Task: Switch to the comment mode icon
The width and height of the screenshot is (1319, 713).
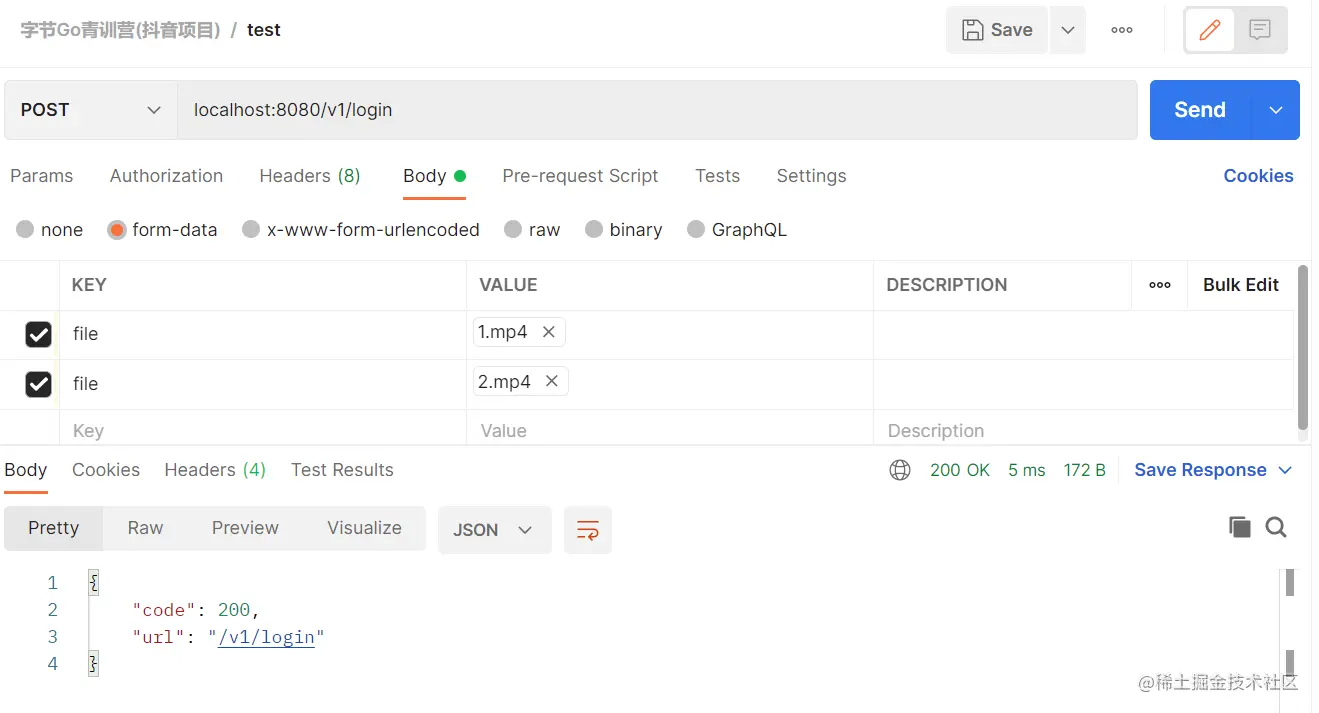Action: pos(1260,30)
